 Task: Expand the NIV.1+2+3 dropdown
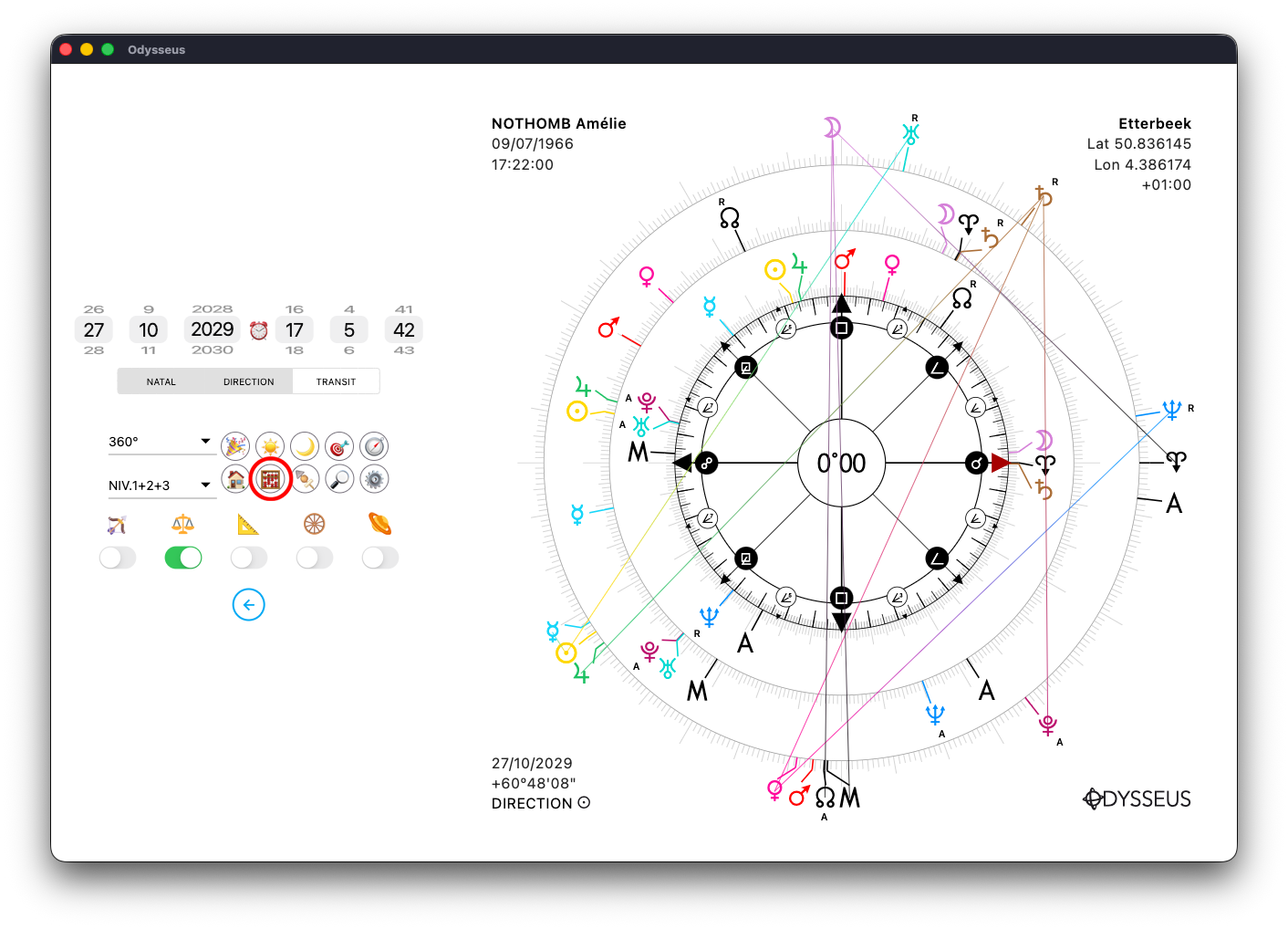pos(161,485)
